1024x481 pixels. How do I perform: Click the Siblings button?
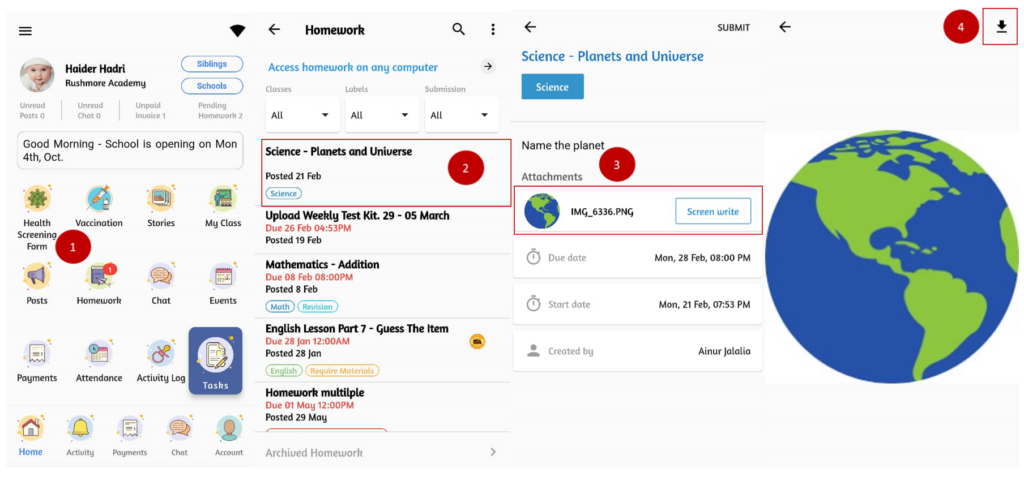[x=211, y=64]
